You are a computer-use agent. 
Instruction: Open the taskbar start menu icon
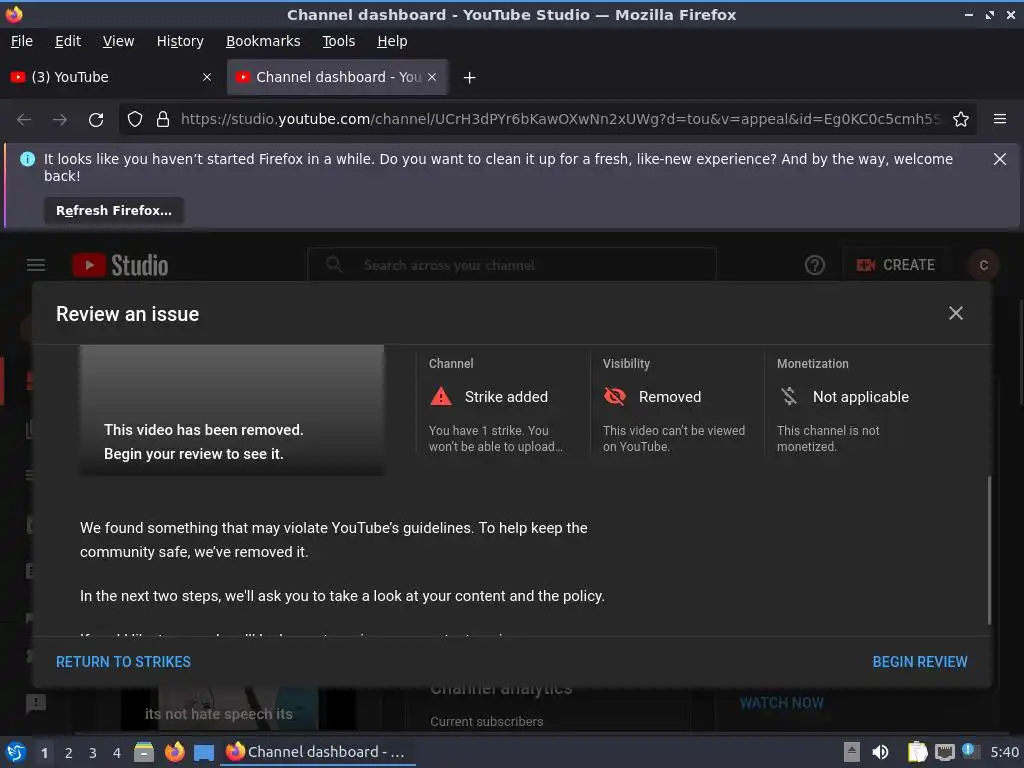pos(16,752)
